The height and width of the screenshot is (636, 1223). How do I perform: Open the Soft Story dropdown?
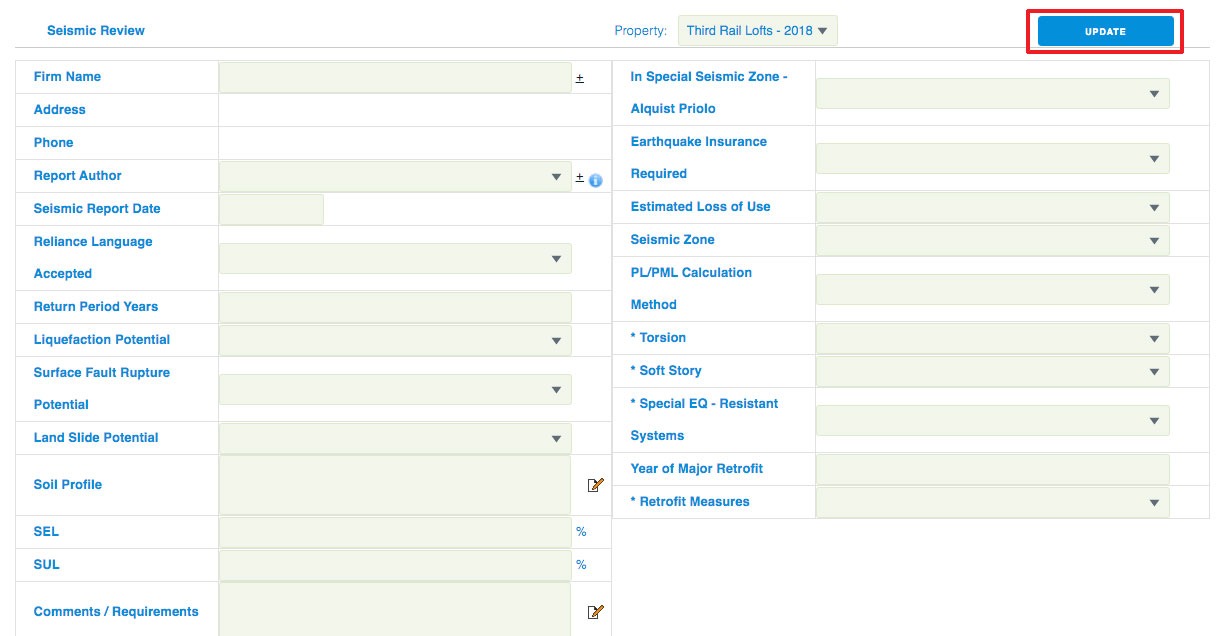coord(993,371)
